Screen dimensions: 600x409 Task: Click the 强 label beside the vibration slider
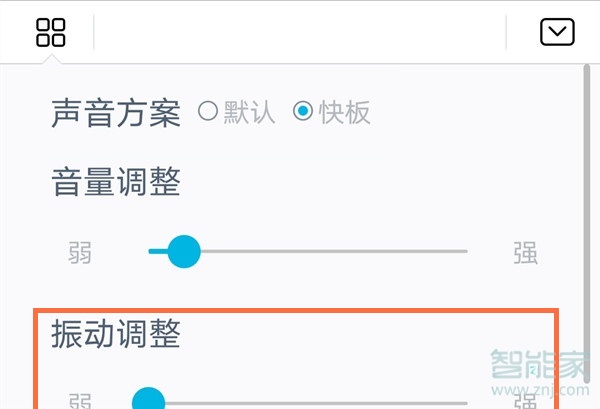(525, 401)
